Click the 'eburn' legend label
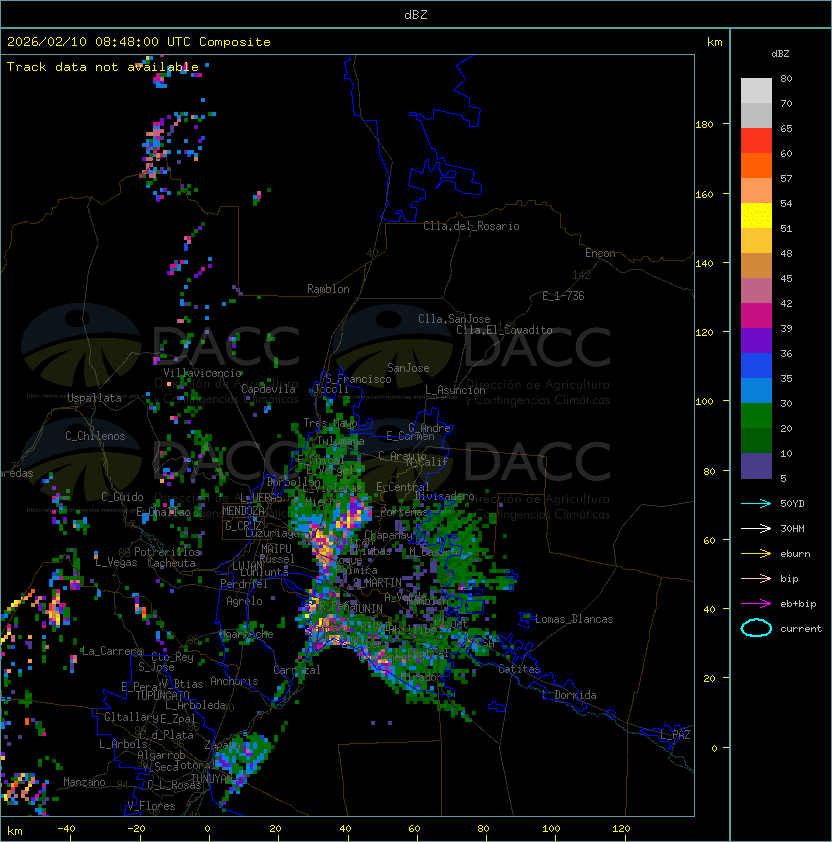 click(795, 553)
